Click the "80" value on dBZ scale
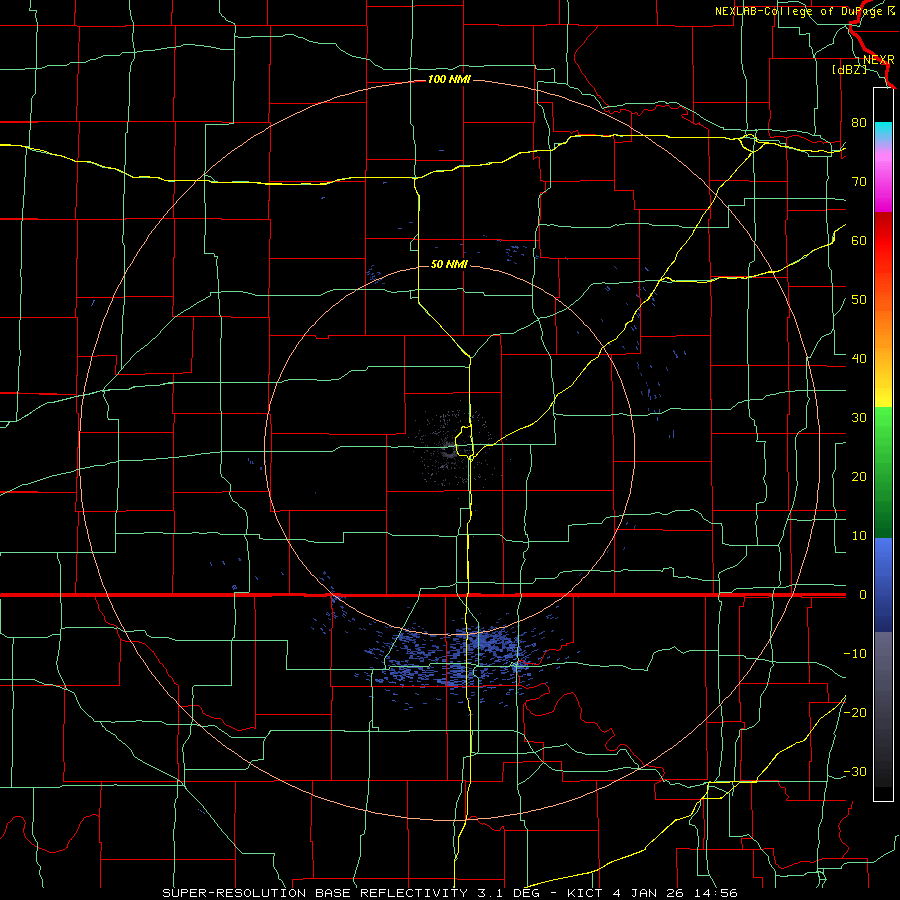This screenshot has width=900, height=900. (x=859, y=122)
